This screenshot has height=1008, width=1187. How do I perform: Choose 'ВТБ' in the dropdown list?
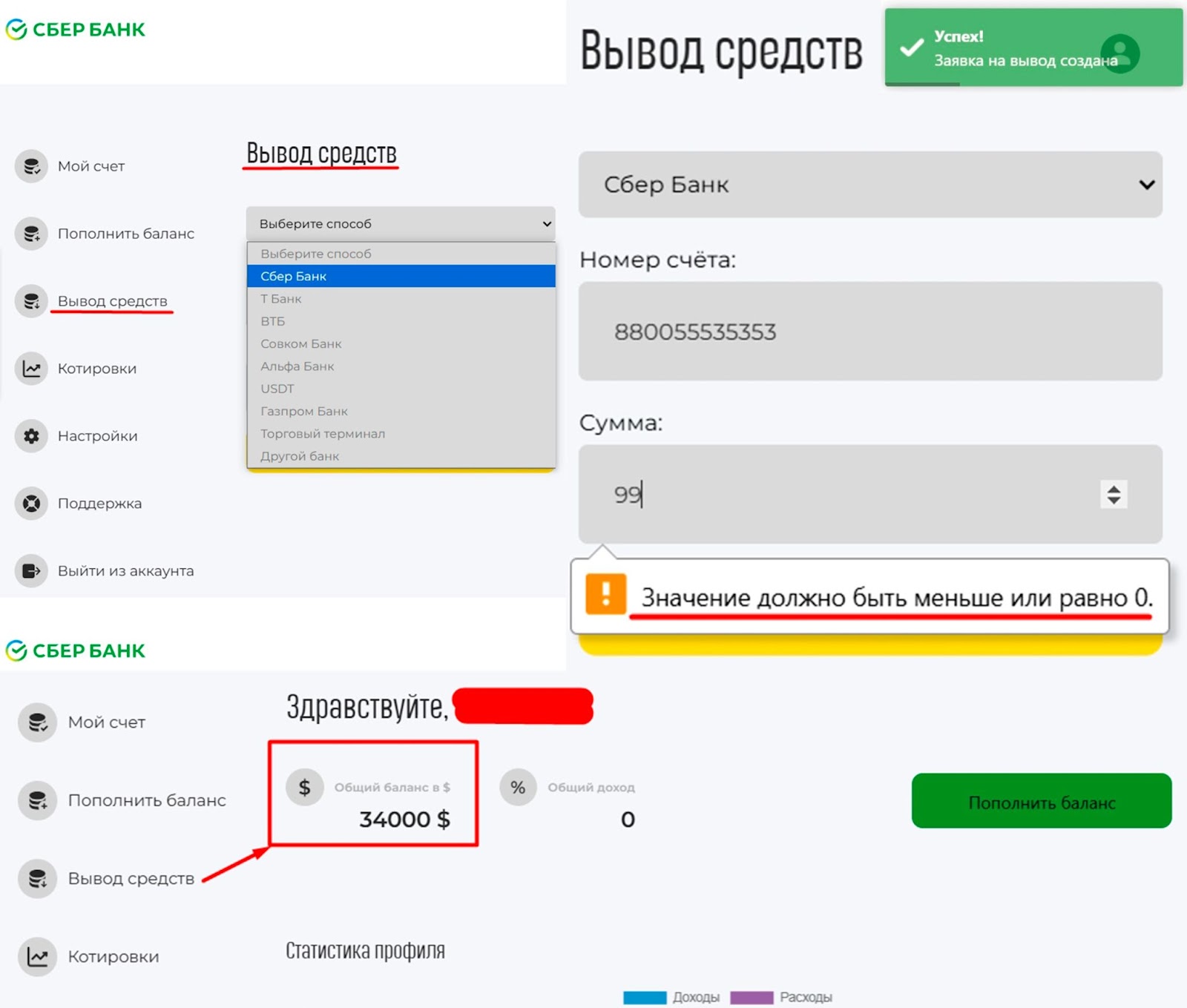pyautogui.click(x=401, y=321)
